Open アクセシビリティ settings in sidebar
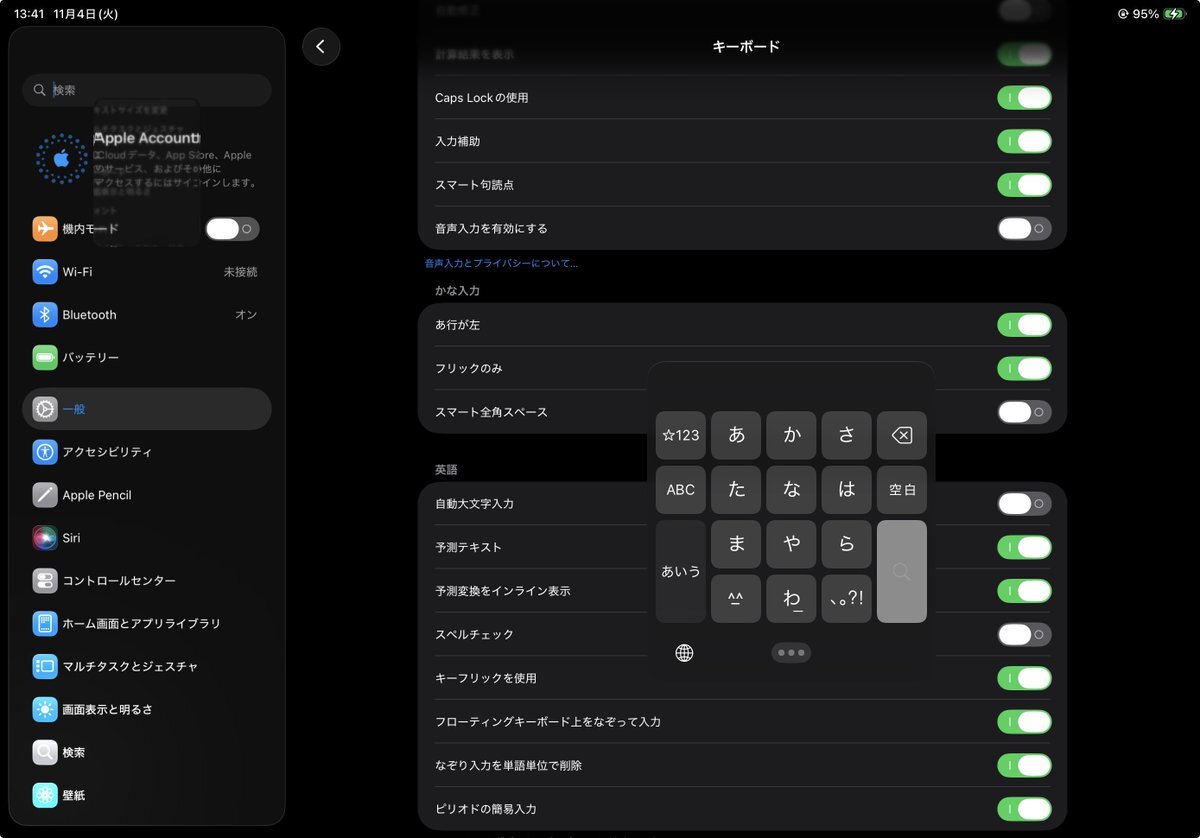Viewport: 1200px width, 838px height. pyautogui.click(x=146, y=452)
